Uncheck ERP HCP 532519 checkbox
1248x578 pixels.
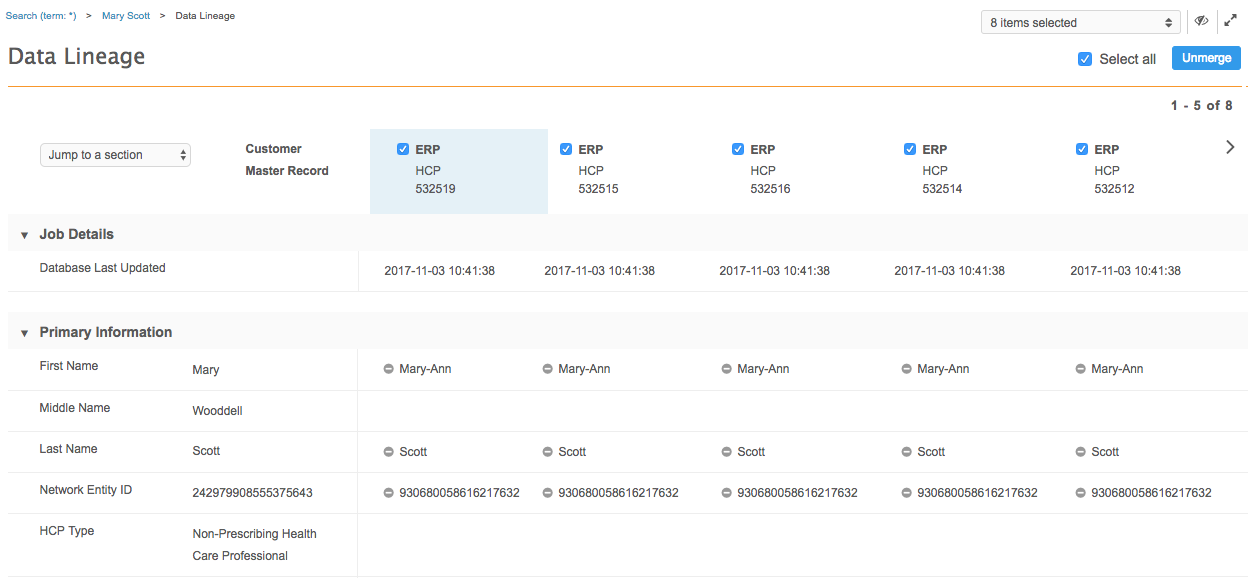click(x=403, y=149)
